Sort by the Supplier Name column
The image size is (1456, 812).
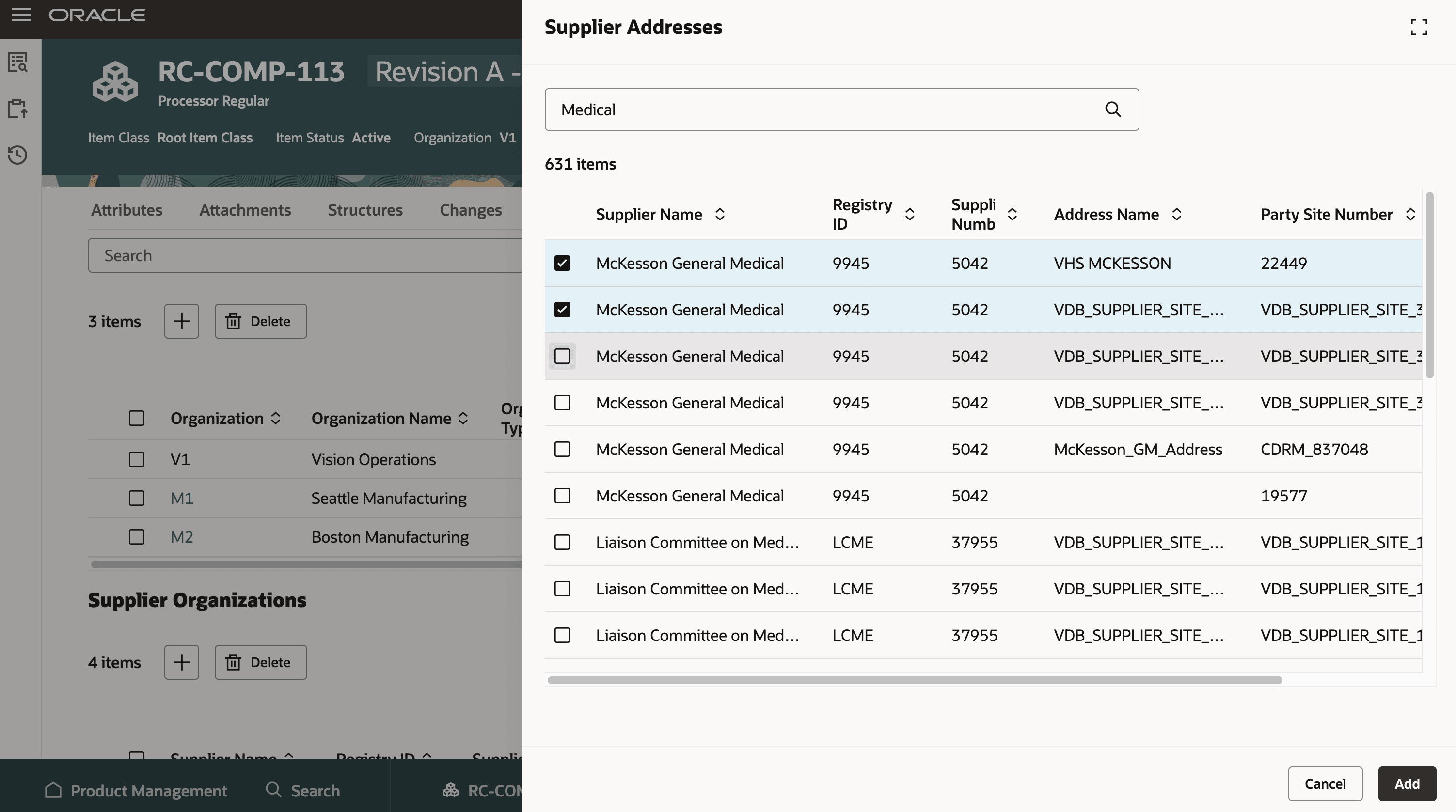point(720,214)
